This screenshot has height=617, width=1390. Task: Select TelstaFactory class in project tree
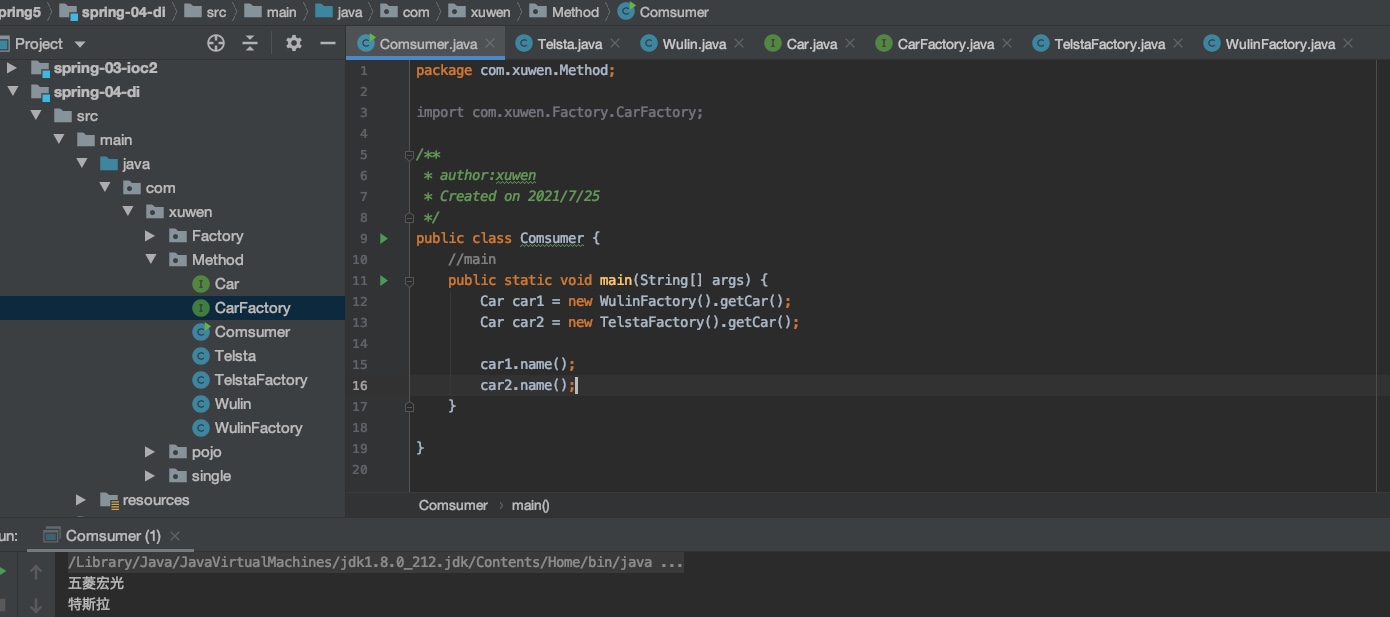pyautogui.click(x=260, y=380)
